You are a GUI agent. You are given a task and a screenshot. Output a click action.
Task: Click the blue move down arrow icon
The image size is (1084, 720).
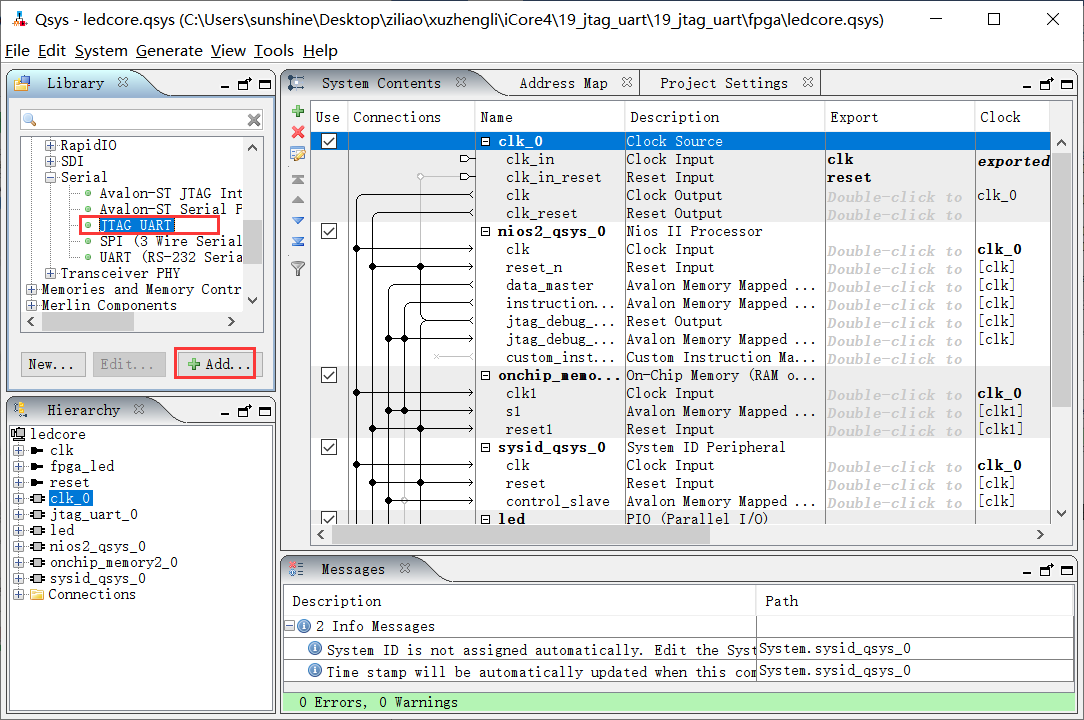point(297,220)
